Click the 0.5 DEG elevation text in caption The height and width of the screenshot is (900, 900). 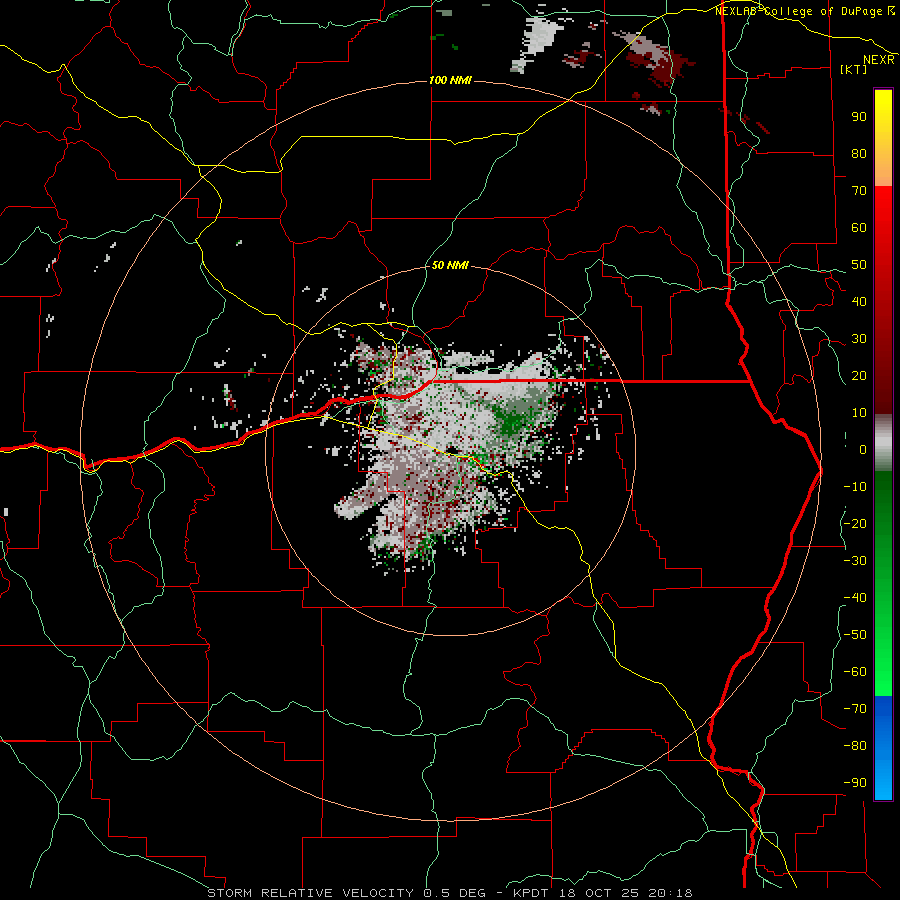455,893
